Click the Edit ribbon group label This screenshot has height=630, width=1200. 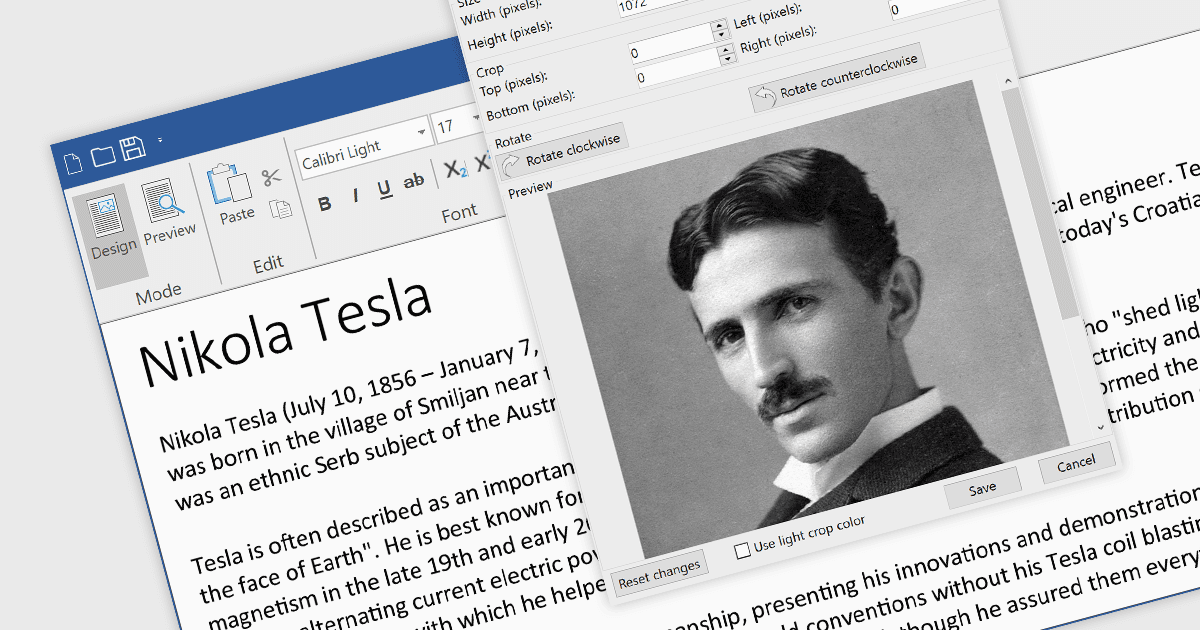(268, 265)
